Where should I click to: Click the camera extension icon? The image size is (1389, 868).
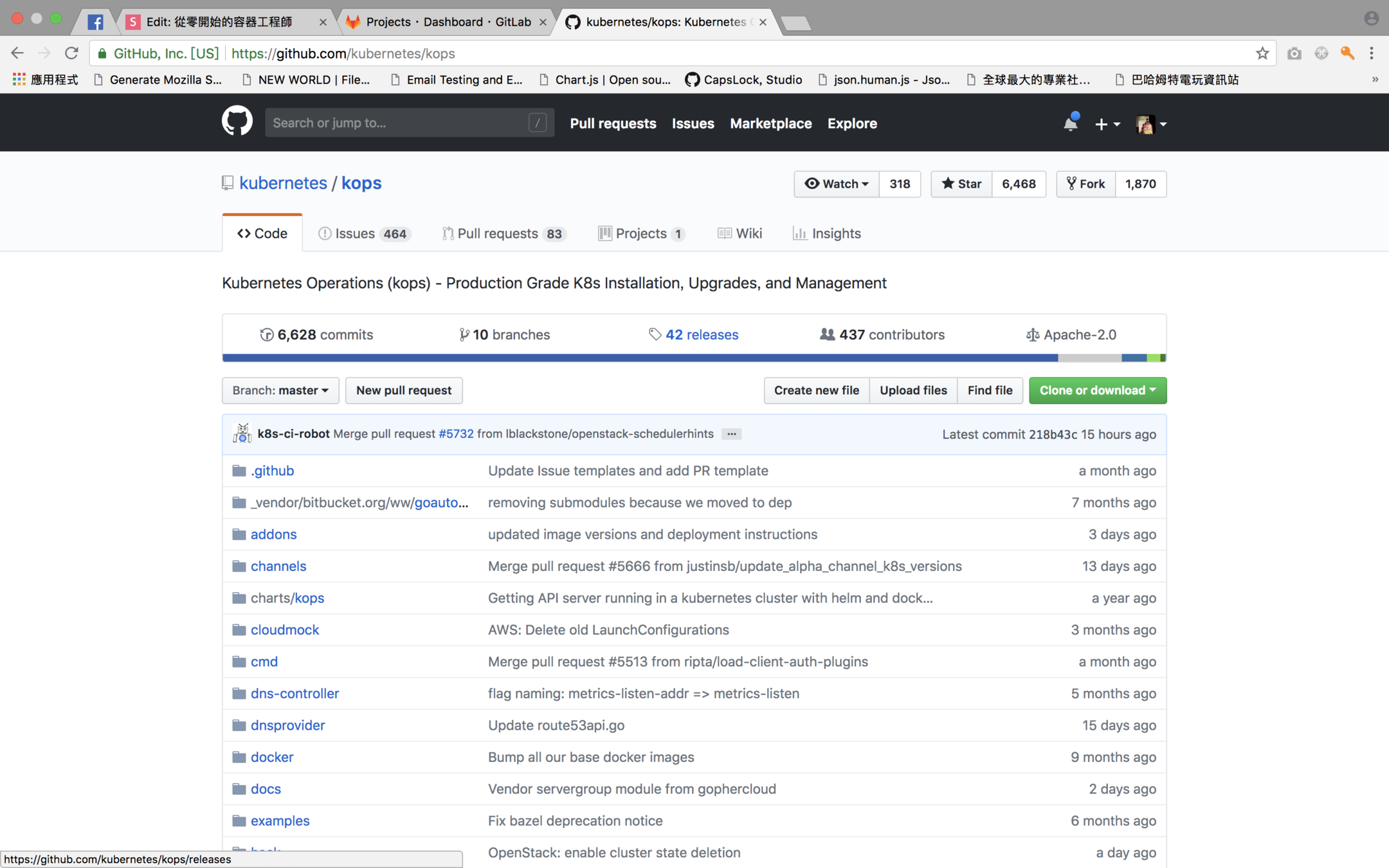1294,53
